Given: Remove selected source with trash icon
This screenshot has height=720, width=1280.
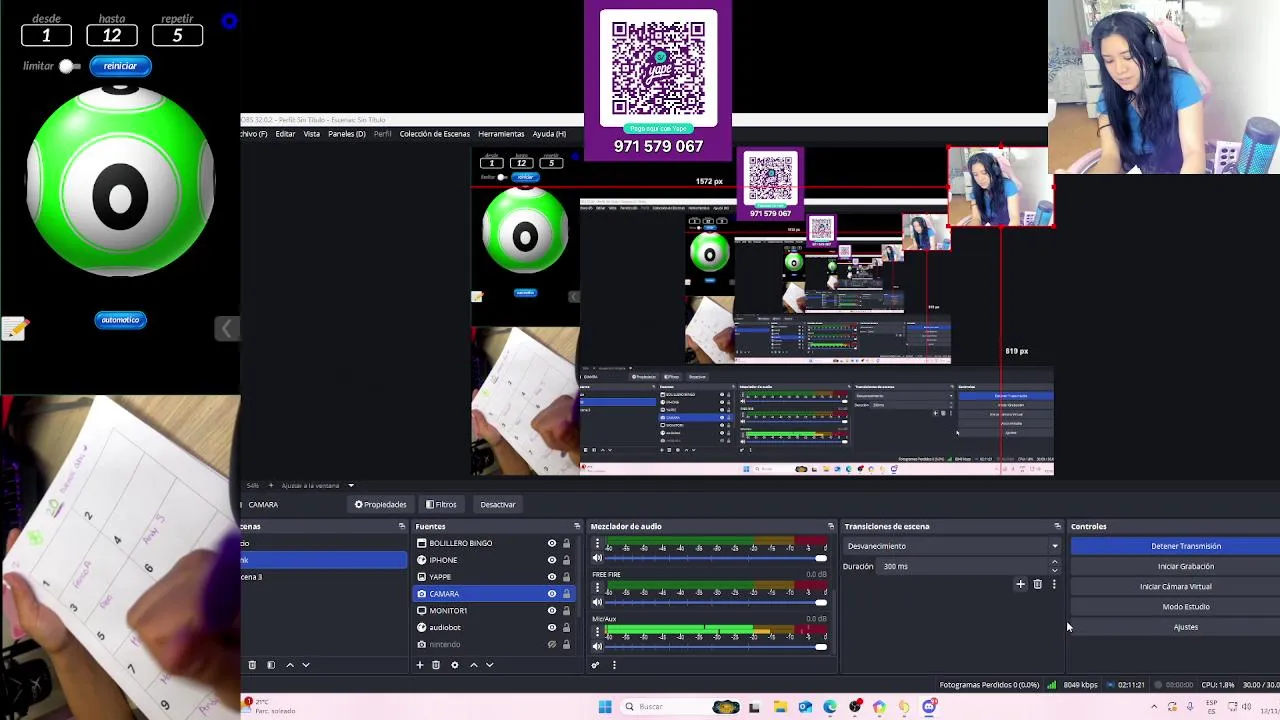Looking at the screenshot, I should tap(436, 665).
